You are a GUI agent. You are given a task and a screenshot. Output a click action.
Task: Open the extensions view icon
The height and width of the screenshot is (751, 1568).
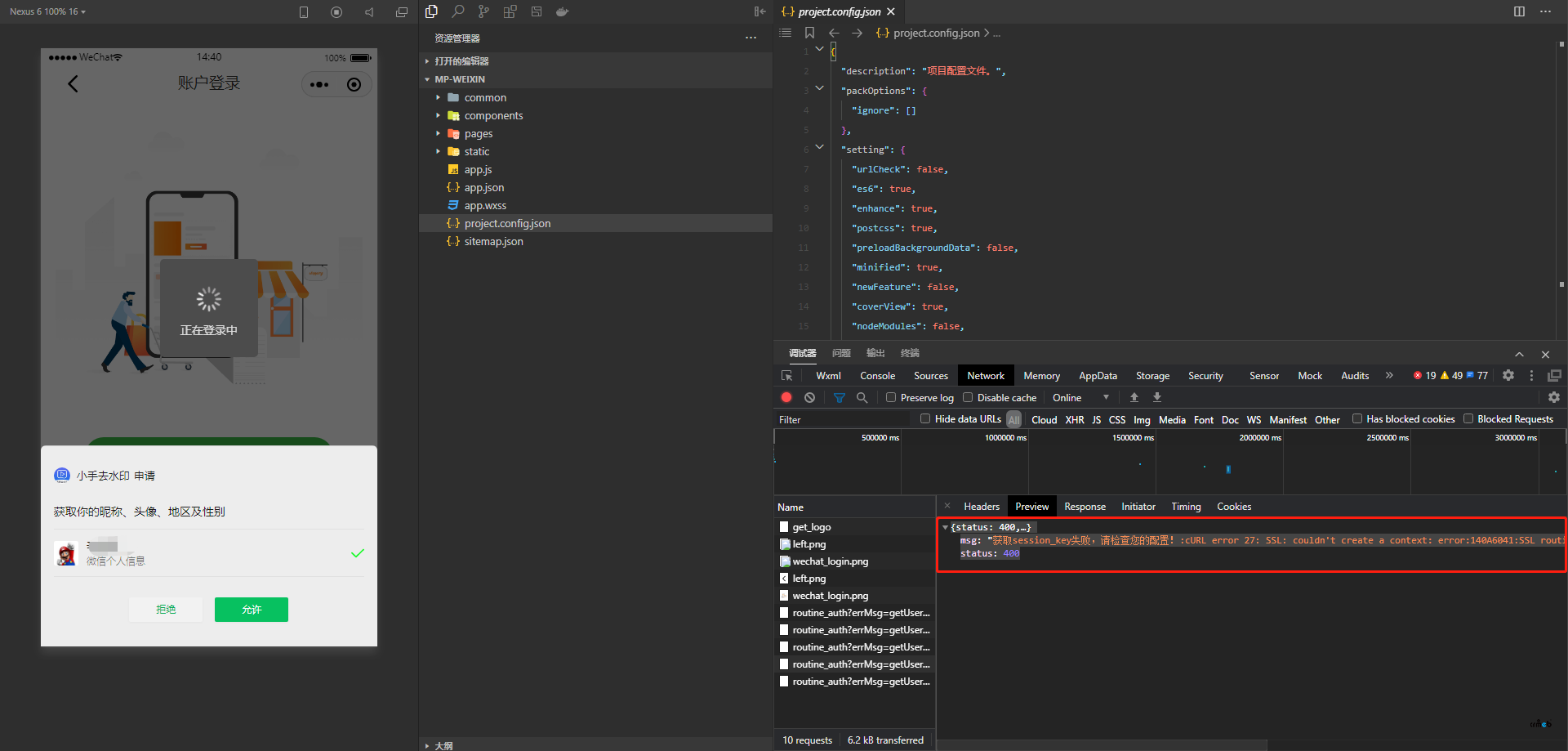point(510,11)
